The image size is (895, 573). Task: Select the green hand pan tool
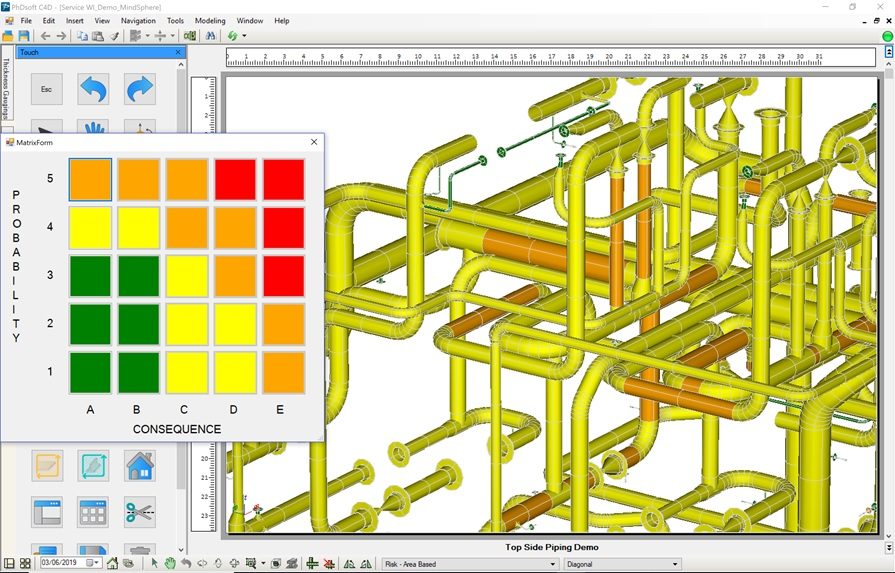(x=170, y=563)
